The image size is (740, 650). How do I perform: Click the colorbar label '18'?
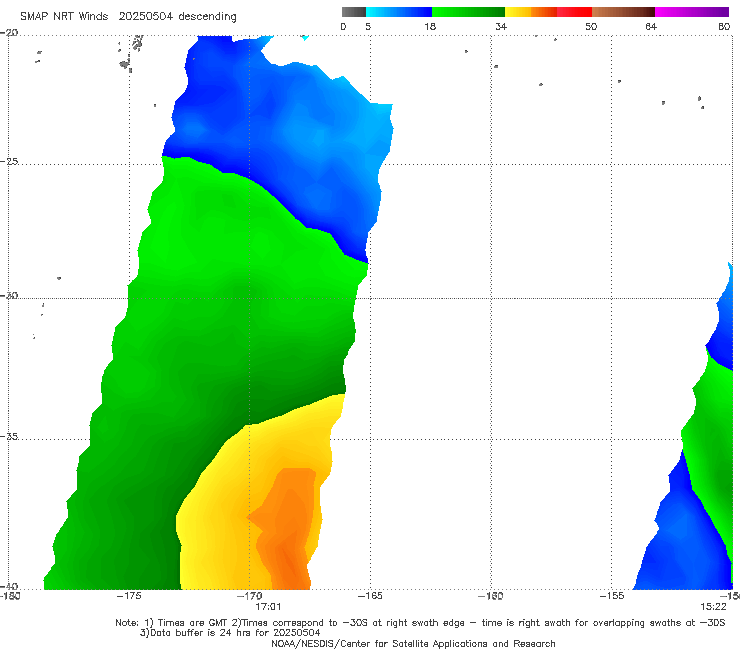tap(430, 26)
